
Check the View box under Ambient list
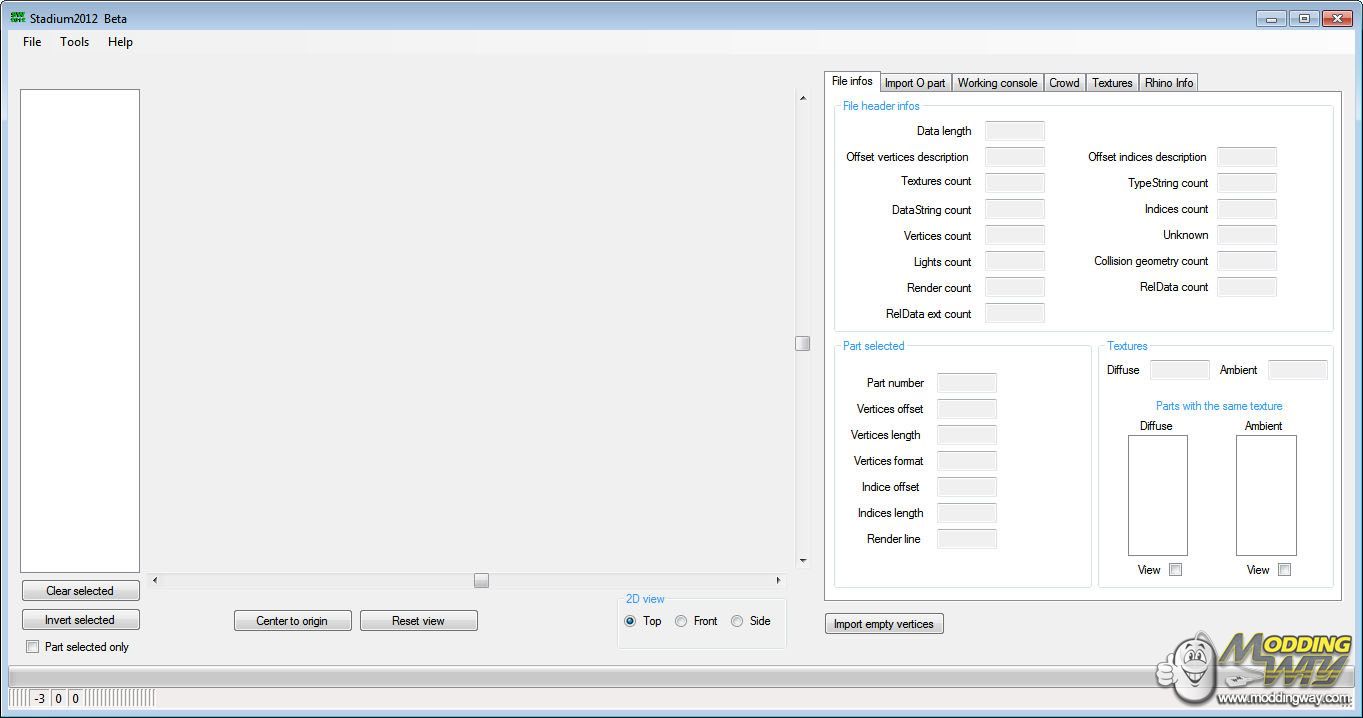[1284, 570]
